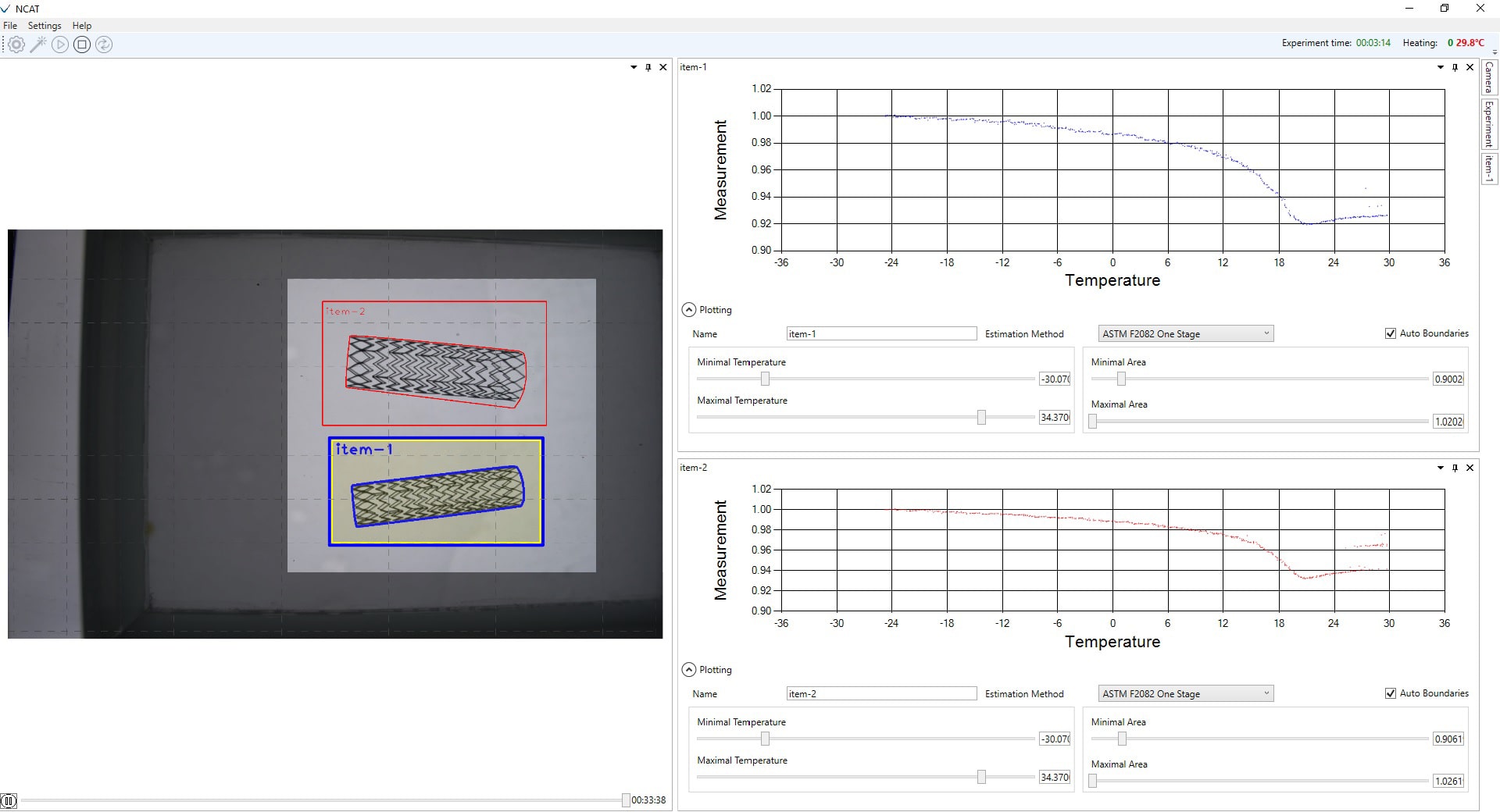Open the Settings menu
The height and width of the screenshot is (812, 1500).
click(x=44, y=25)
